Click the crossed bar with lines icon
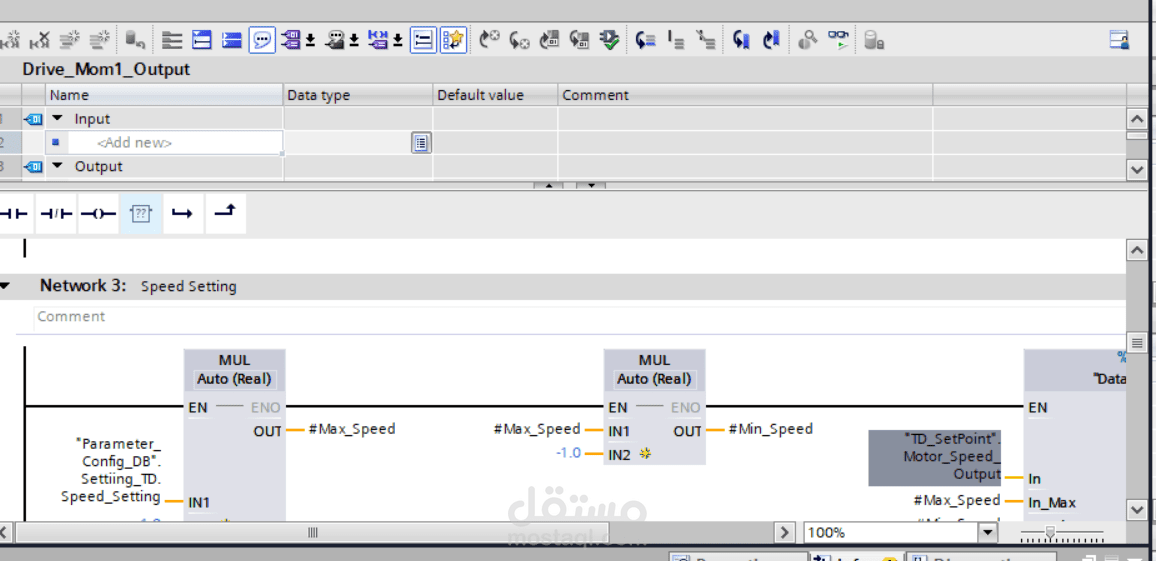Viewport: 1156px width, 561px height. [706, 40]
